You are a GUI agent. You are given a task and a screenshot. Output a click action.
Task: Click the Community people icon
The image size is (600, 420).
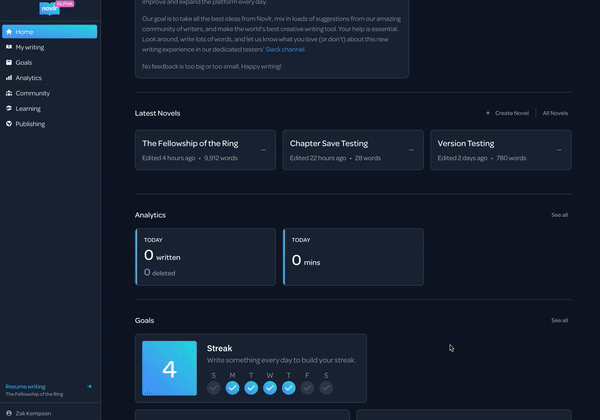click(x=9, y=93)
